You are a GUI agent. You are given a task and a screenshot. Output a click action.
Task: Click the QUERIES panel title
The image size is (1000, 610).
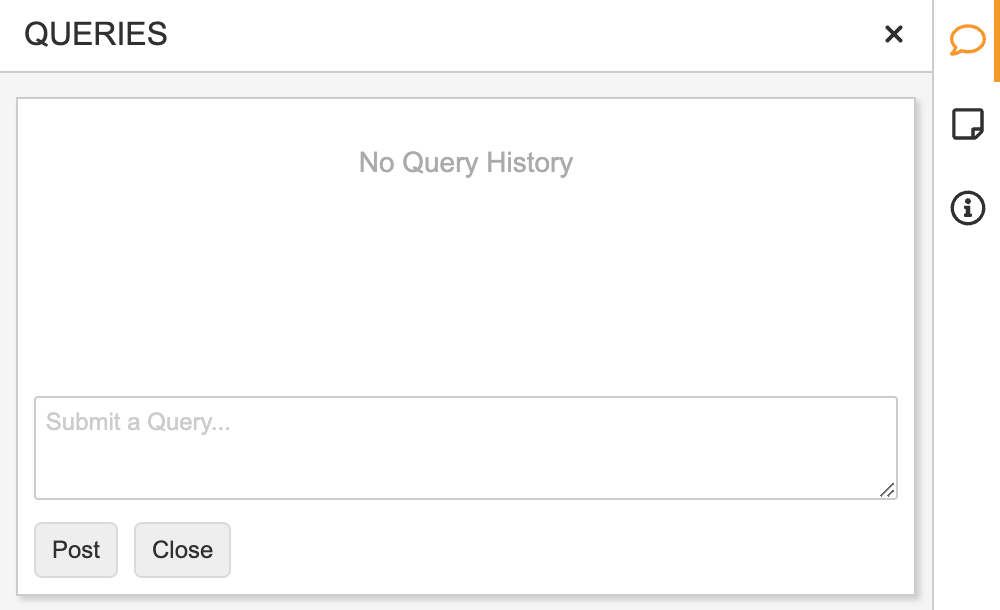96,35
